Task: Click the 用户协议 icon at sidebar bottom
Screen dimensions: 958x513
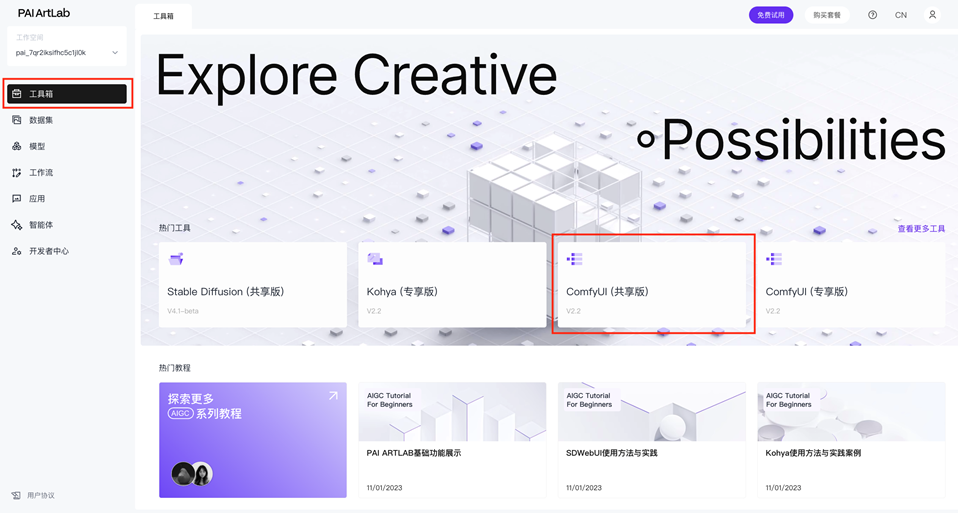Action: click(x=16, y=495)
